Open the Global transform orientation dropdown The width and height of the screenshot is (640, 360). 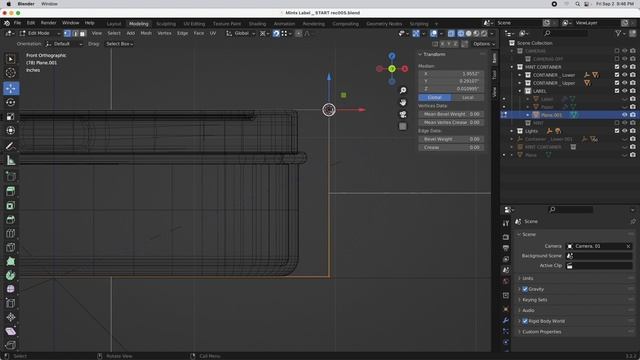pos(242,33)
